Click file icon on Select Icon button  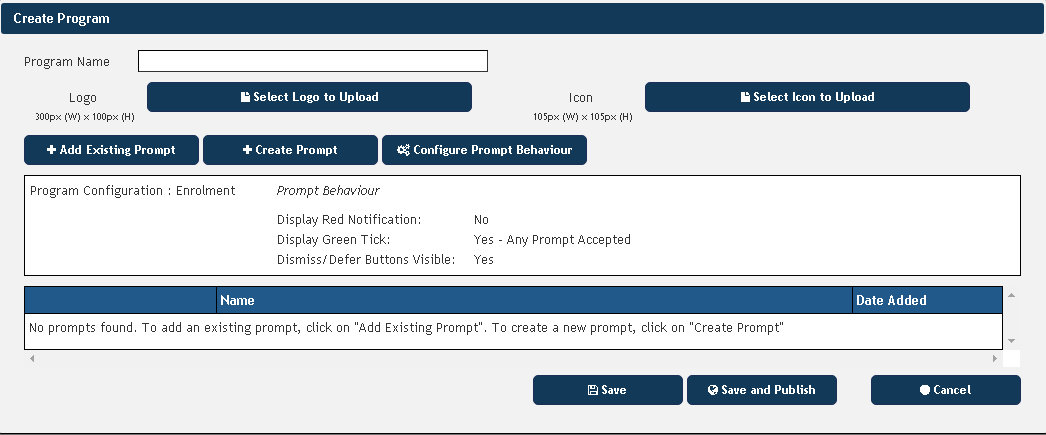coord(745,97)
